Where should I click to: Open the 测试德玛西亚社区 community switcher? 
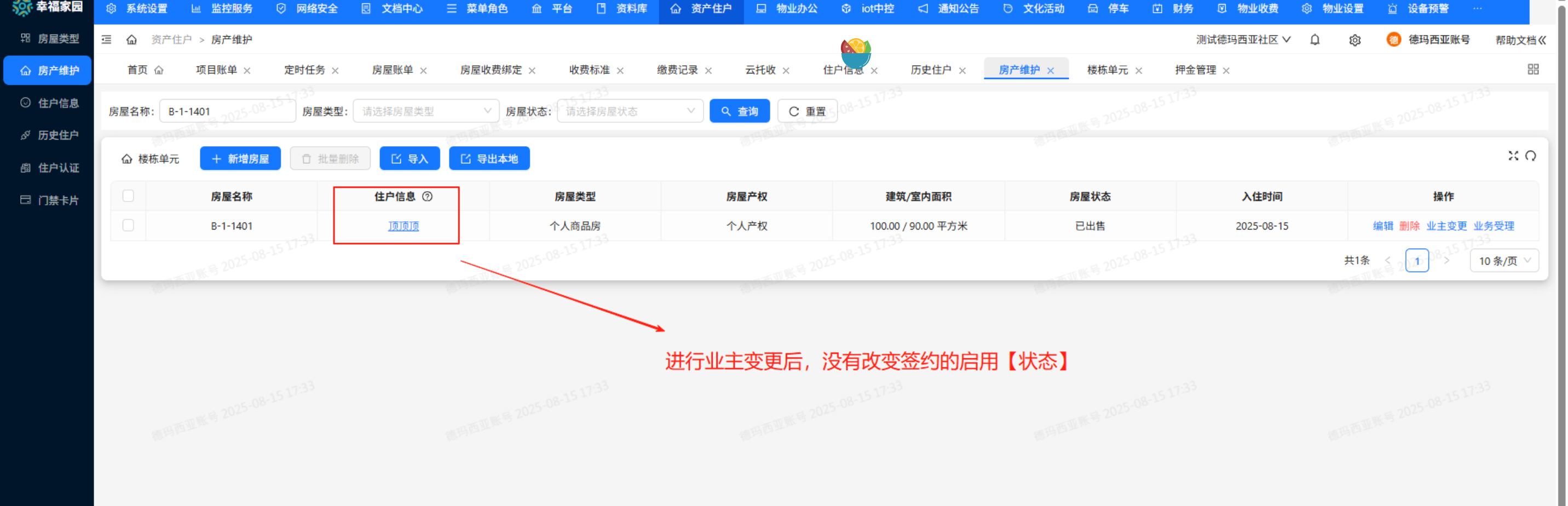1242,40
